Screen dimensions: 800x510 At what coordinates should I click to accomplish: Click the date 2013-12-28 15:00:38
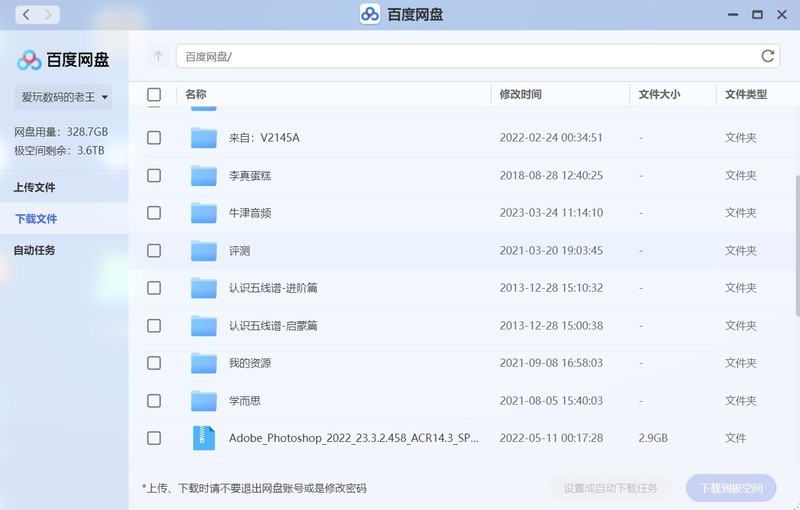551,326
